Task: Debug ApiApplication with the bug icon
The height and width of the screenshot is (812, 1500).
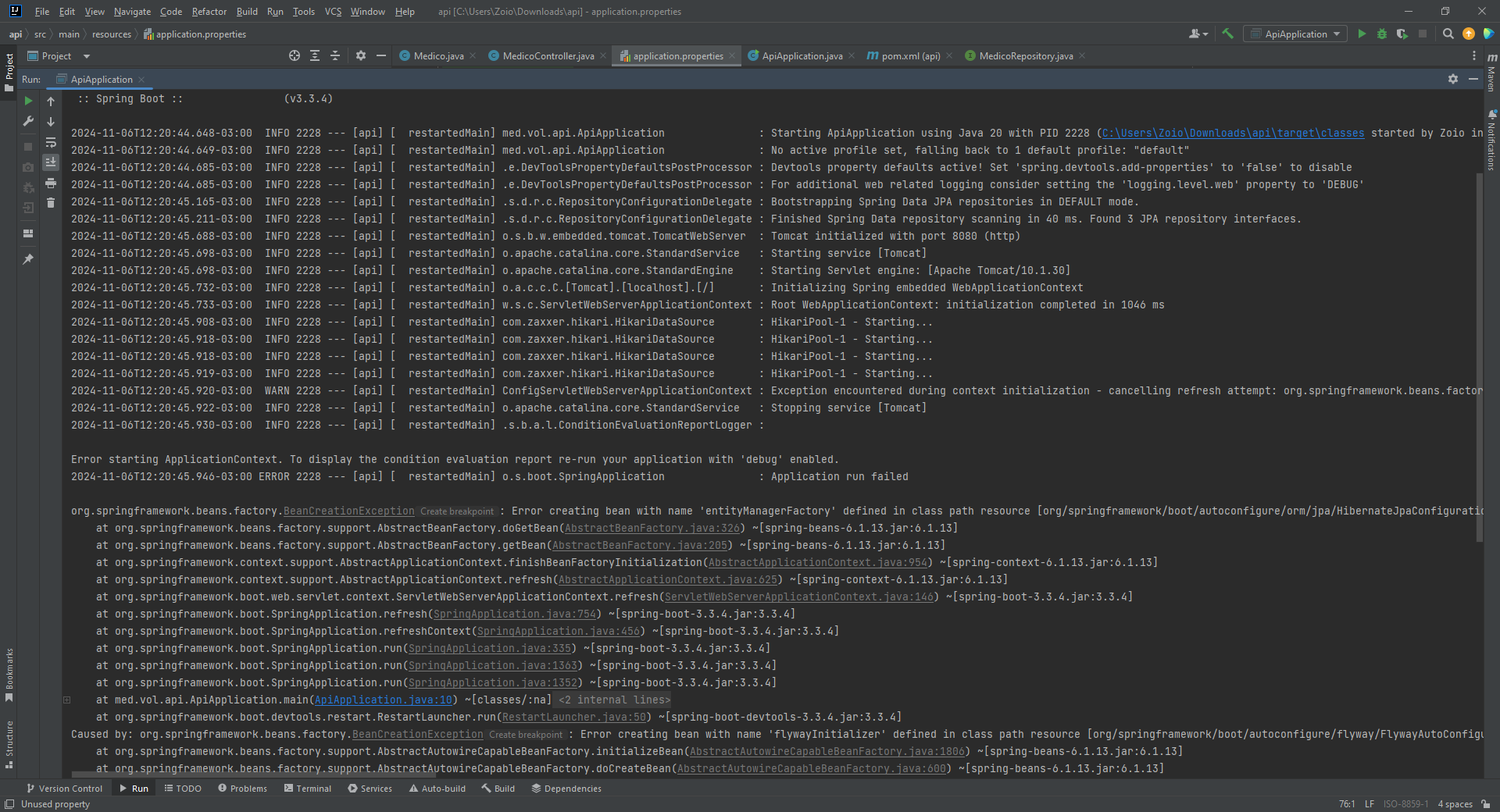Action: (x=1382, y=34)
